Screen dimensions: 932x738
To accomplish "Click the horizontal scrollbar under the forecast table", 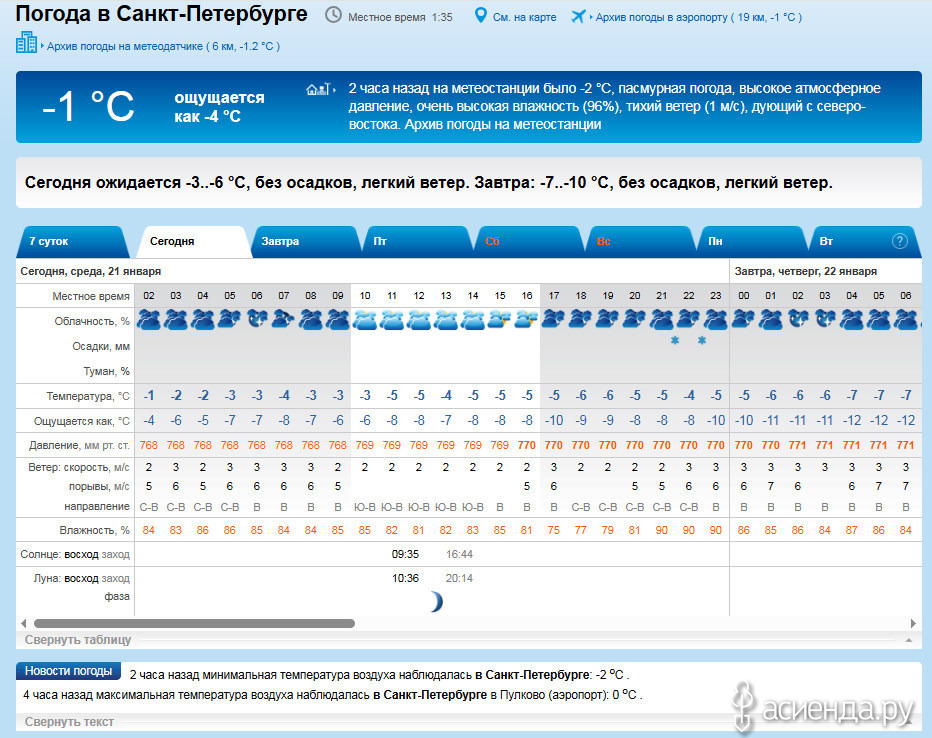I will point(190,623).
